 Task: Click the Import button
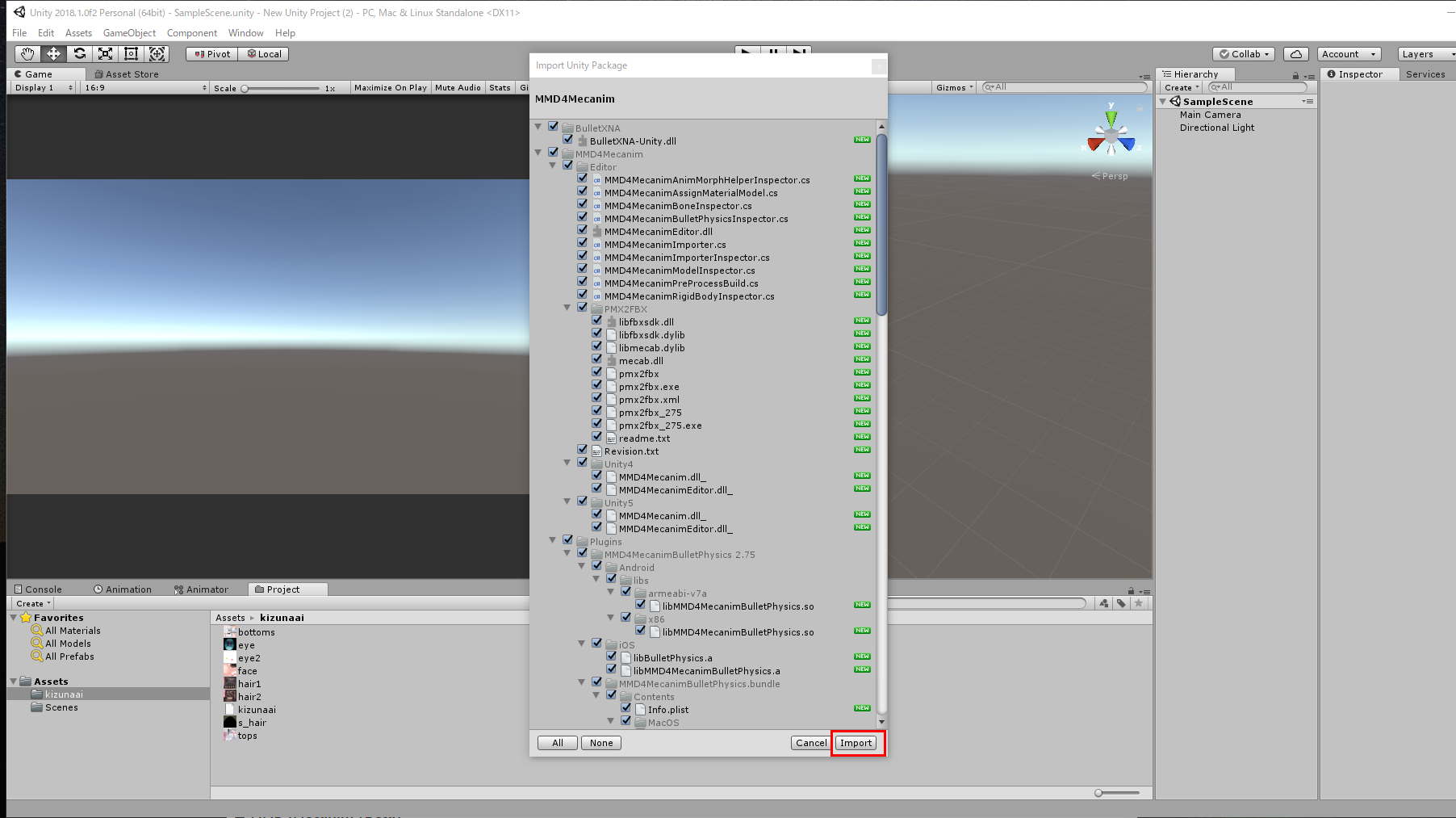coord(856,743)
